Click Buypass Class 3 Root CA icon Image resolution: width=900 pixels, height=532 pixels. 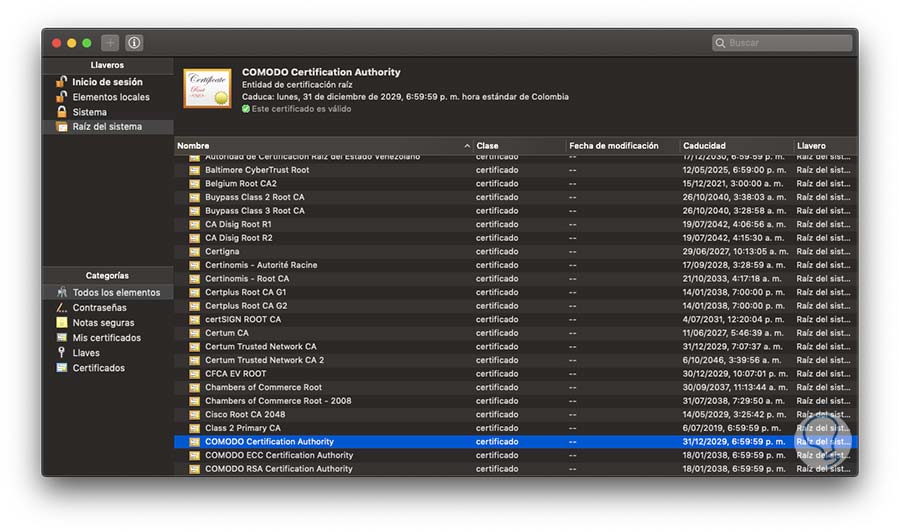(195, 211)
